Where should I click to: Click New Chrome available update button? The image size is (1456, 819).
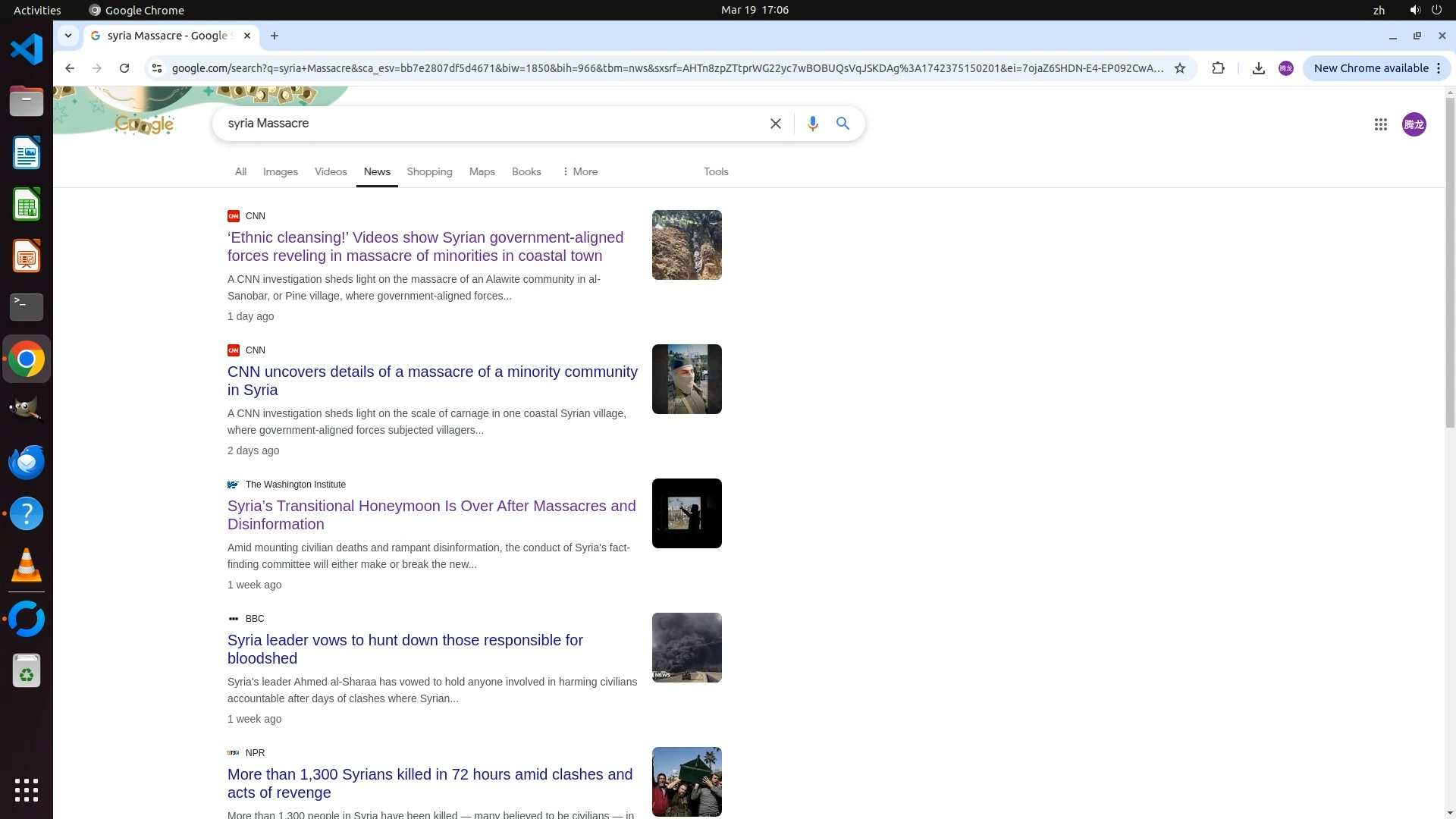click(1370, 68)
